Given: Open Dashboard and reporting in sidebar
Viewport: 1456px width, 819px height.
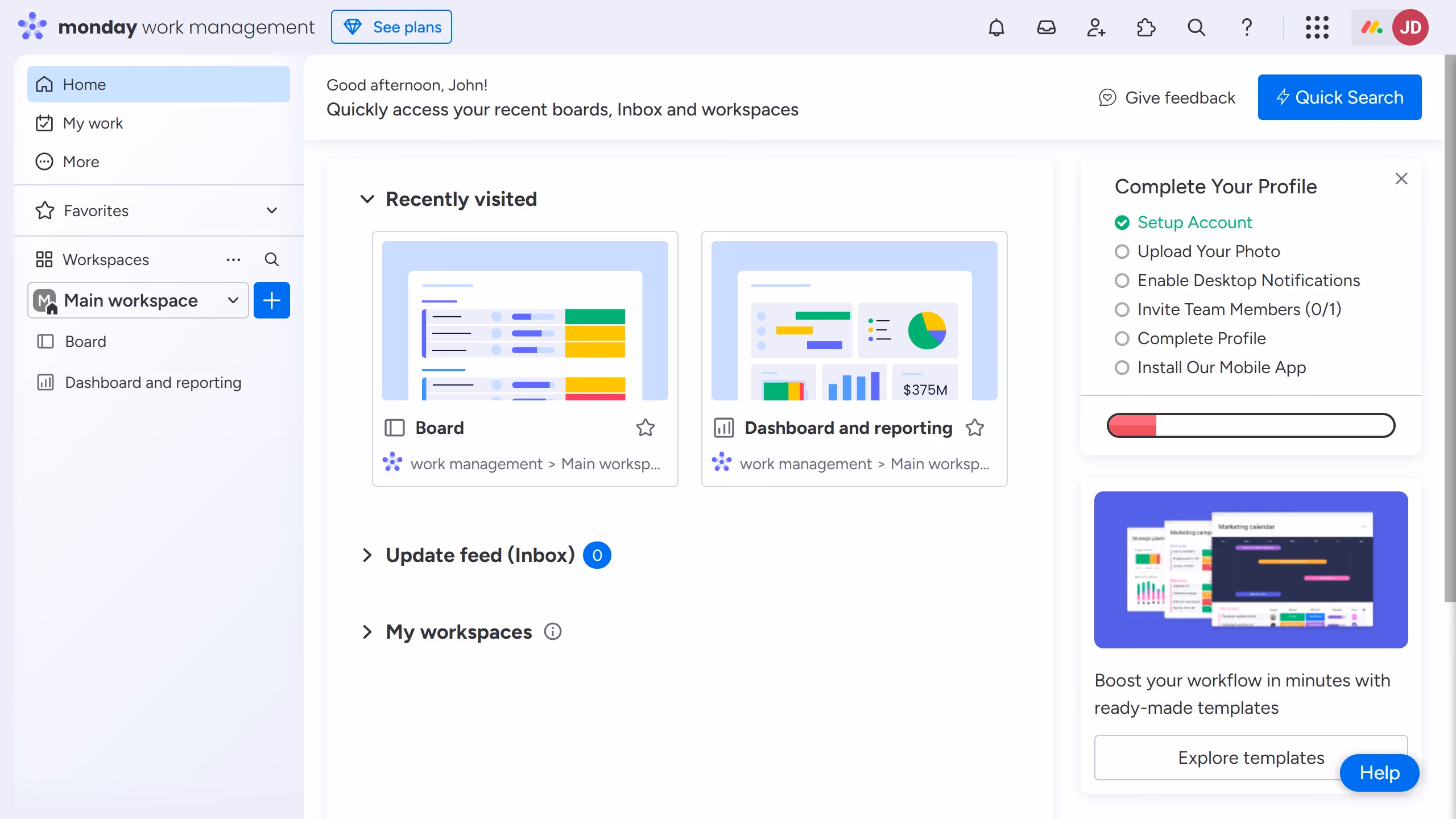Looking at the screenshot, I should coord(159,382).
